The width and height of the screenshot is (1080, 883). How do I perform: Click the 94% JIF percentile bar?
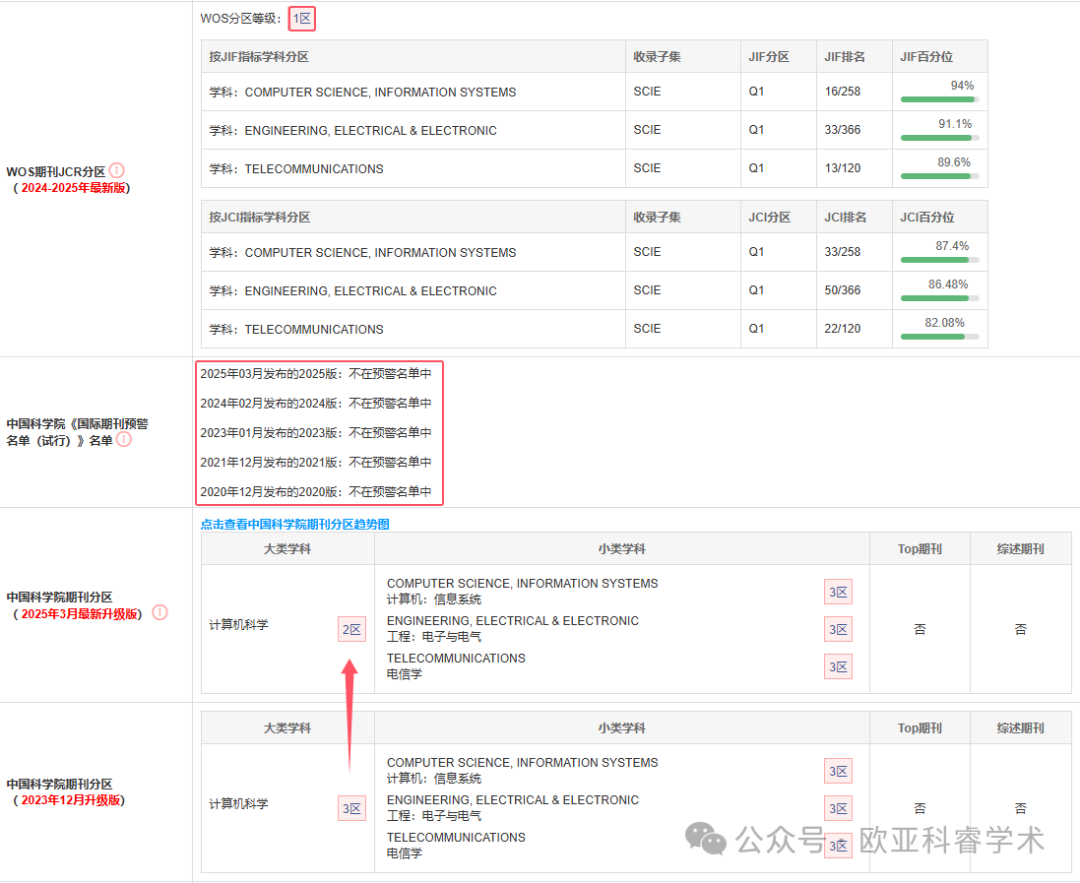939,99
